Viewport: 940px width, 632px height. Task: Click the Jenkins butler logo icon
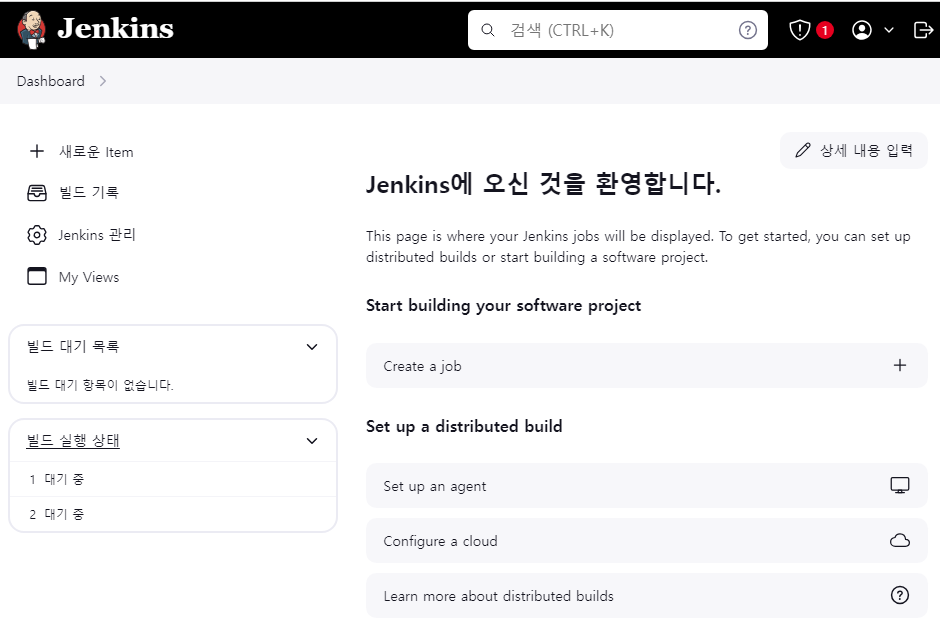pyautogui.click(x=32, y=30)
